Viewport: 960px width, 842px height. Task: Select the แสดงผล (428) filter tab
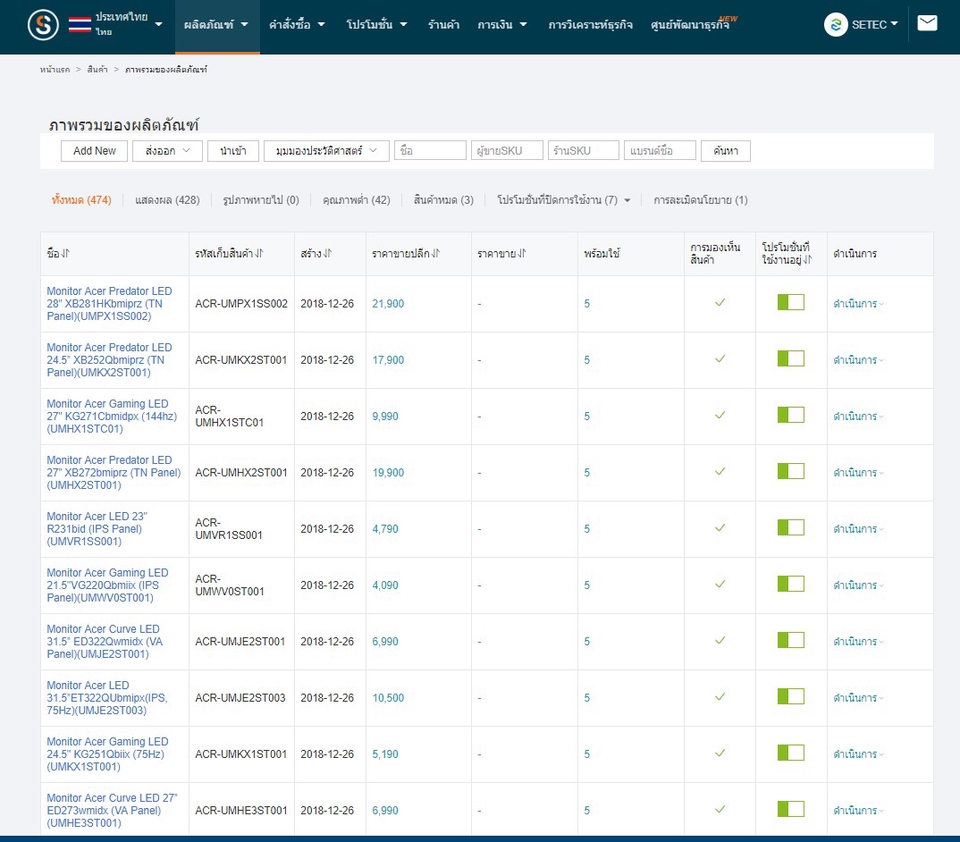167,200
